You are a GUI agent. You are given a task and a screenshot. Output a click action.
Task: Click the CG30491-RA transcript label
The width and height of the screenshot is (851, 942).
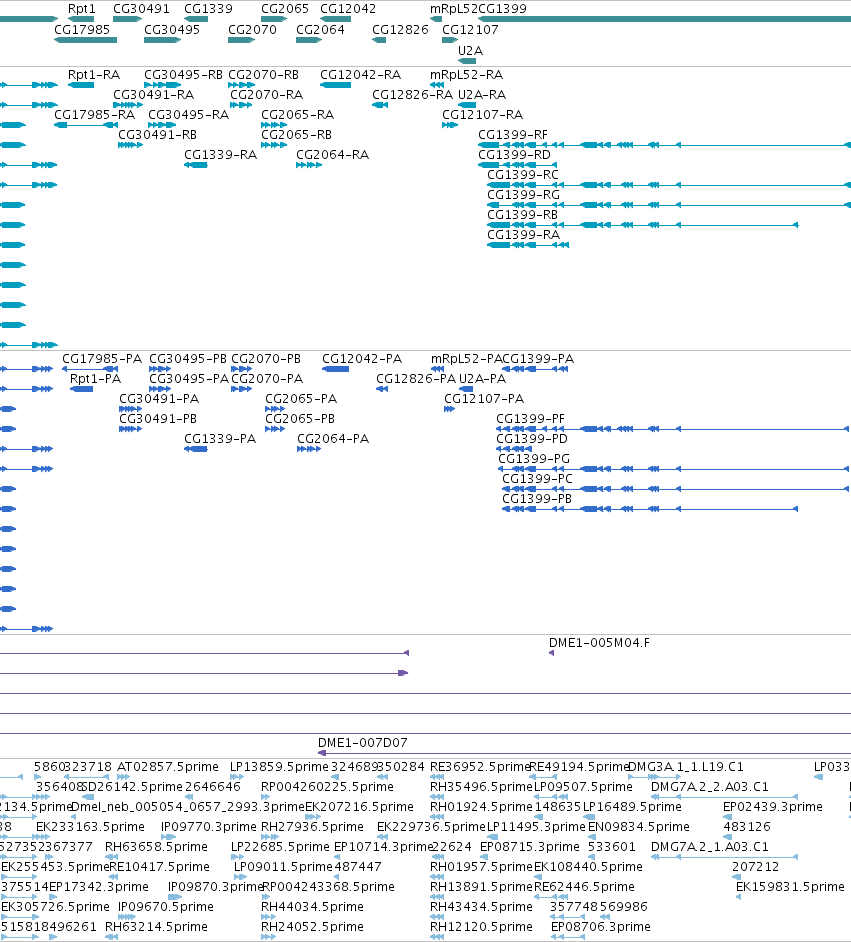[154, 94]
